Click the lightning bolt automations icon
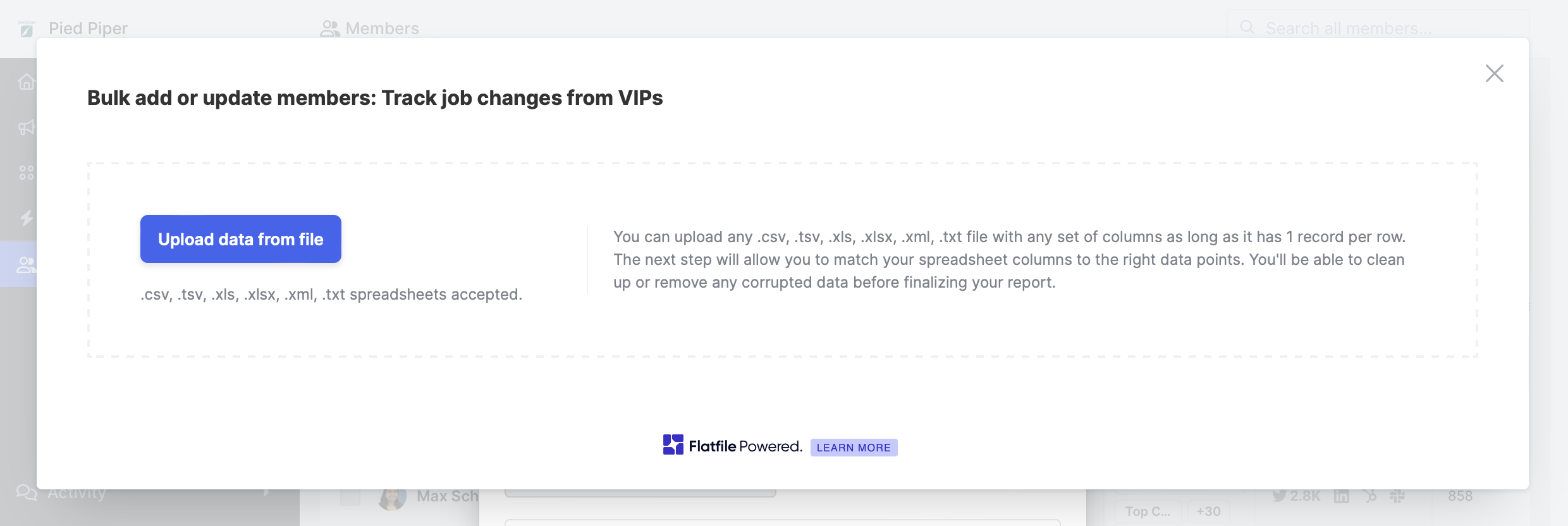The image size is (1568, 526). [27, 218]
